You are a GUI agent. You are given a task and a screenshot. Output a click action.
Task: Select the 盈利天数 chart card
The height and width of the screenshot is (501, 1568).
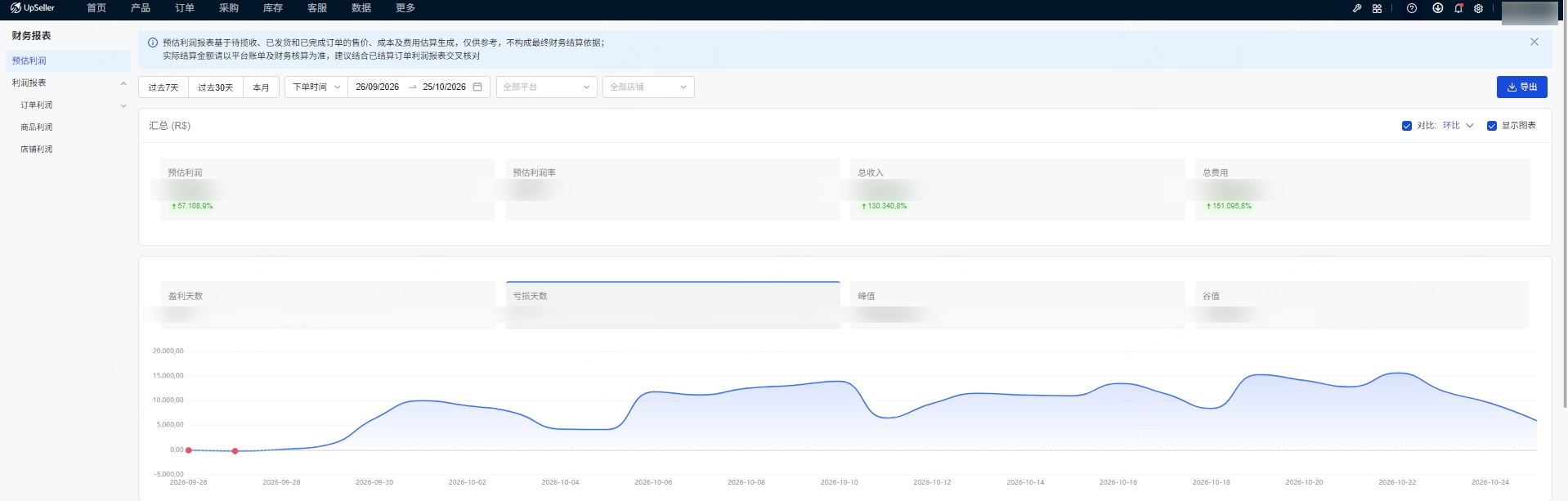click(x=328, y=305)
